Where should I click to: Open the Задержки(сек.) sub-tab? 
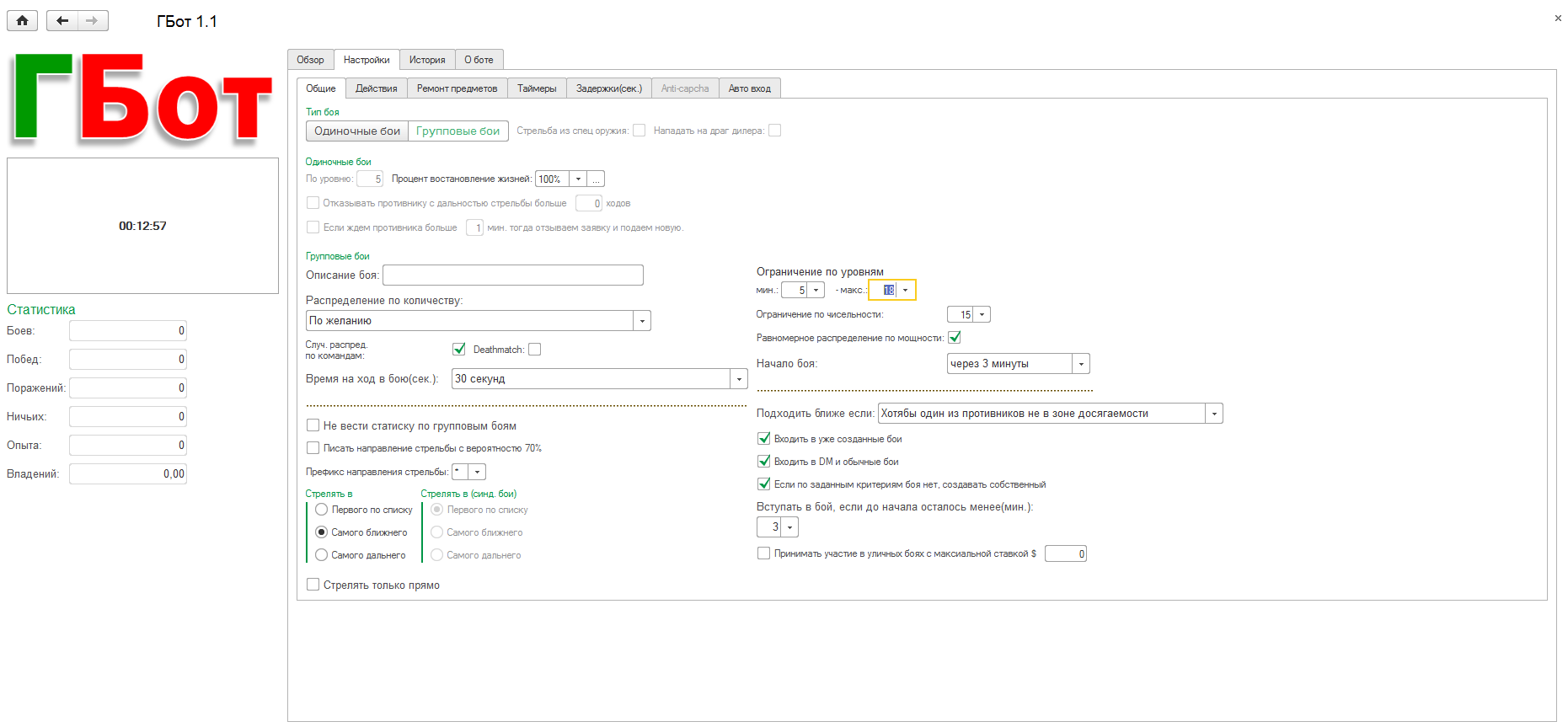click(x=608, y=88)
